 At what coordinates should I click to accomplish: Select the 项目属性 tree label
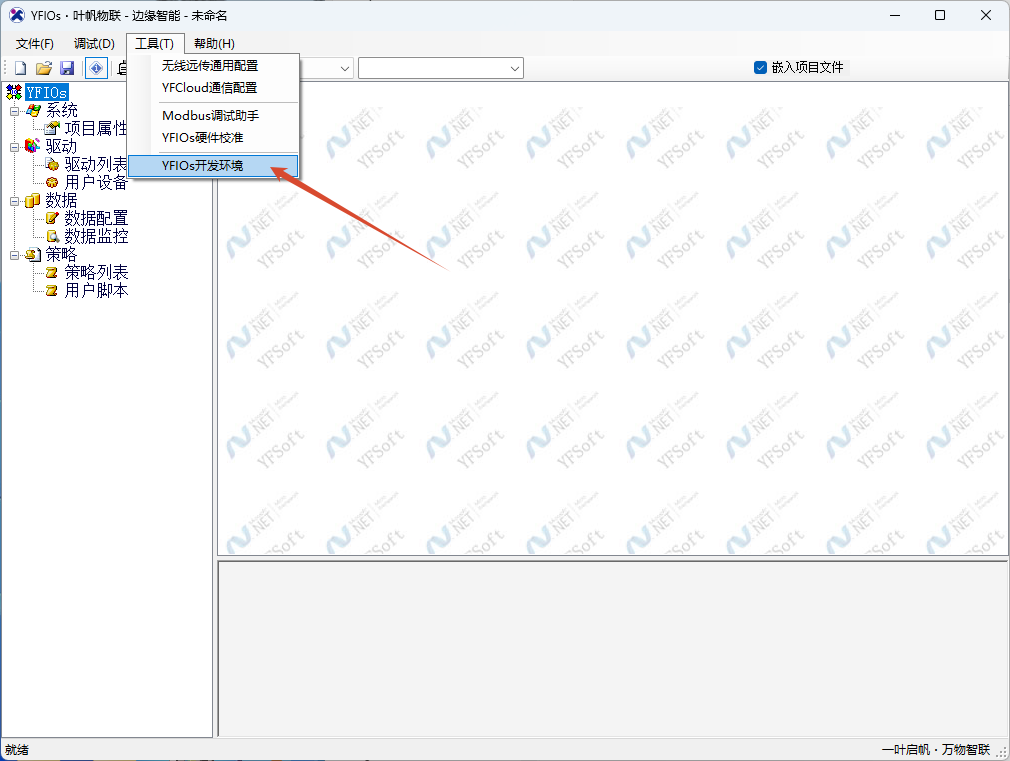click(x=95, y=128)
